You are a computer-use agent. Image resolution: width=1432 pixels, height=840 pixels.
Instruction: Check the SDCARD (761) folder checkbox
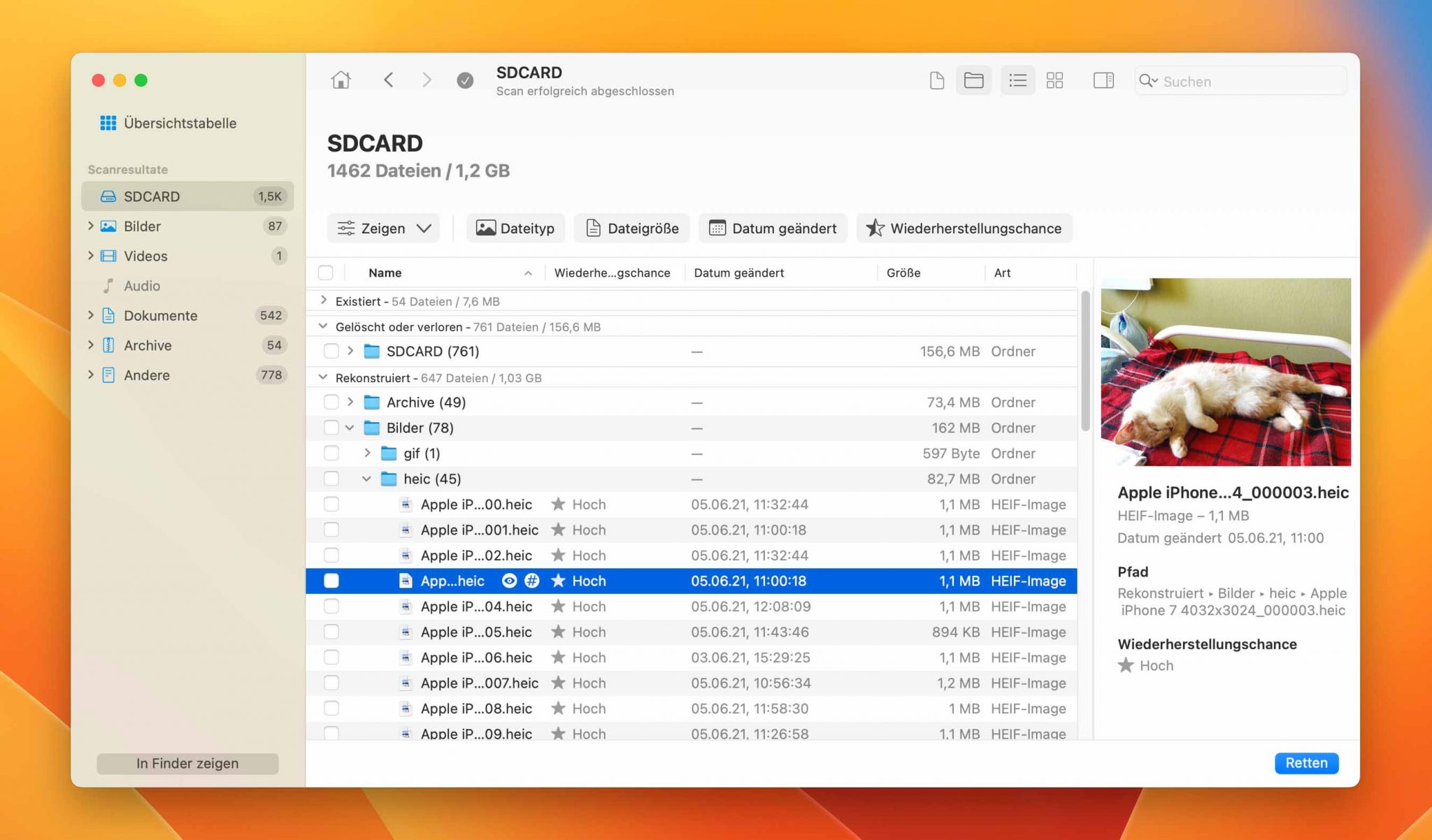[x=331, y=352]
